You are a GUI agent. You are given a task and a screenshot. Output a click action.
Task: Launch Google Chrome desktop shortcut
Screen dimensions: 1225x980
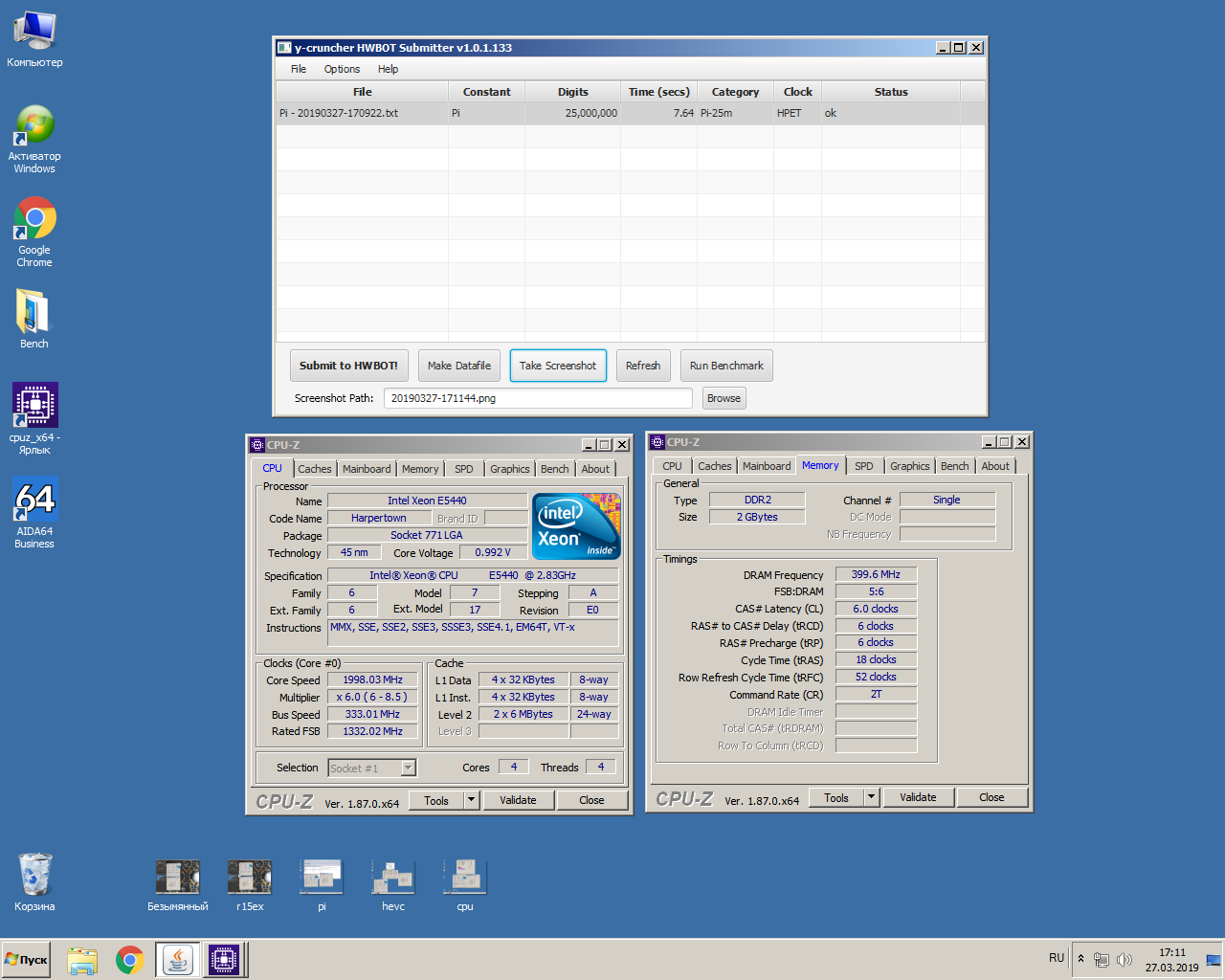34,233
